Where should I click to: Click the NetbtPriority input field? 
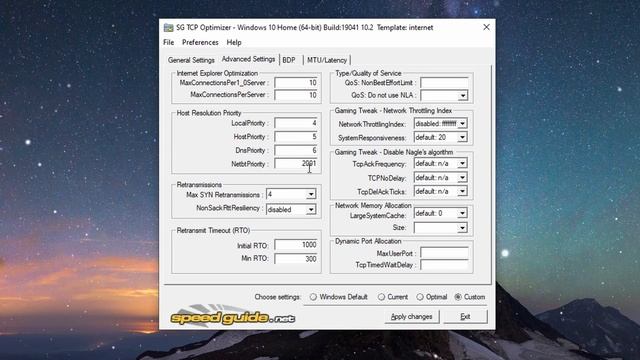tap(296, 163)
